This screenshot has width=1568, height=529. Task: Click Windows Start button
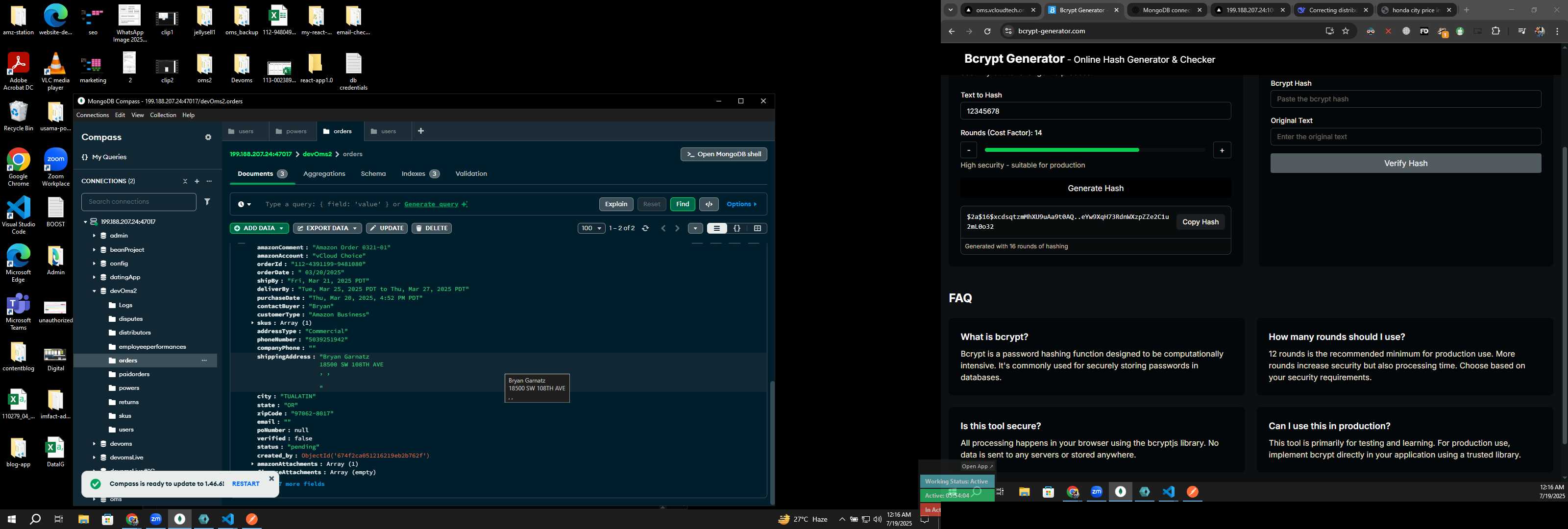(11, 519)
